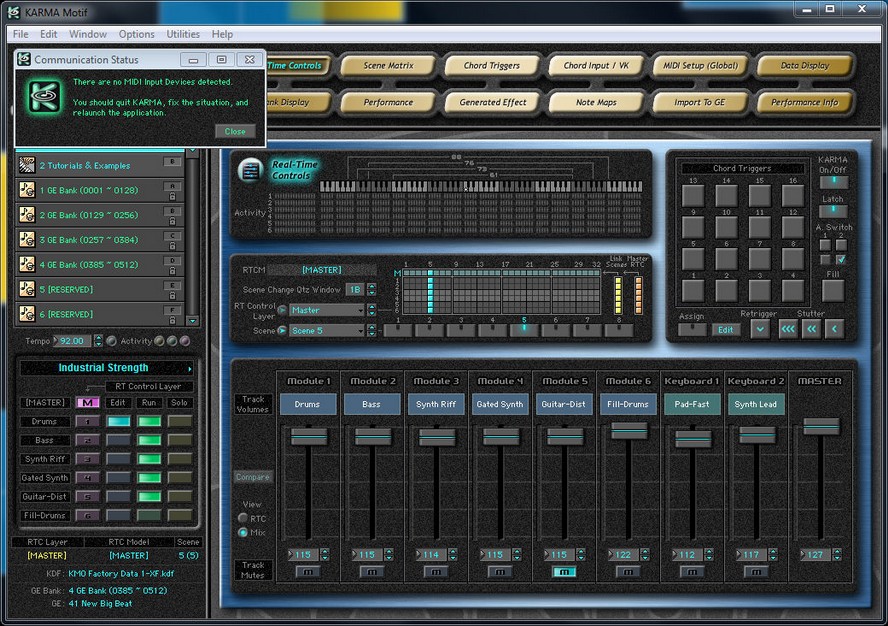The height and width of the screenshot is (626, 888).
Task: Select the RTC view radio button
Action: coord(243,518)
